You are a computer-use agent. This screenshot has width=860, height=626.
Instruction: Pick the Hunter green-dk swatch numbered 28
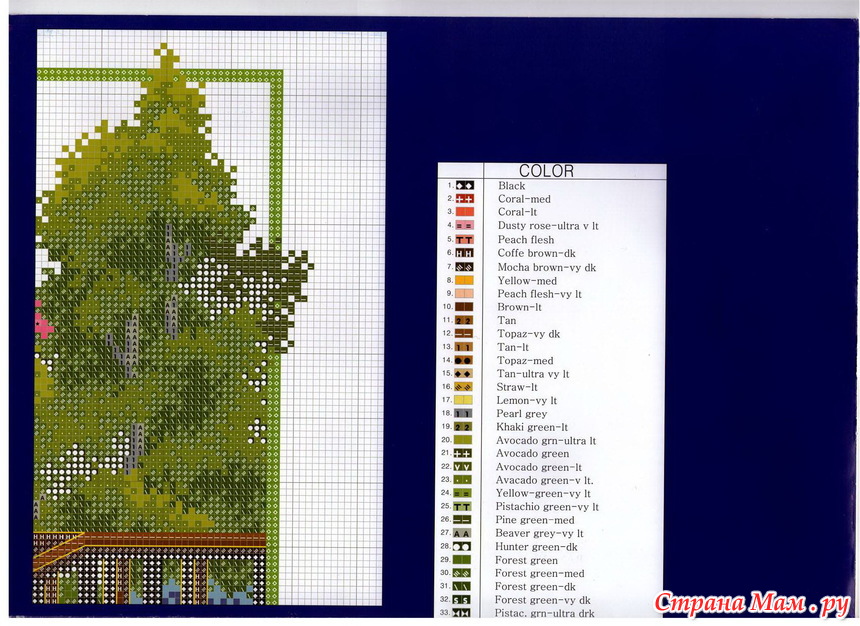(x=462, y=547)
